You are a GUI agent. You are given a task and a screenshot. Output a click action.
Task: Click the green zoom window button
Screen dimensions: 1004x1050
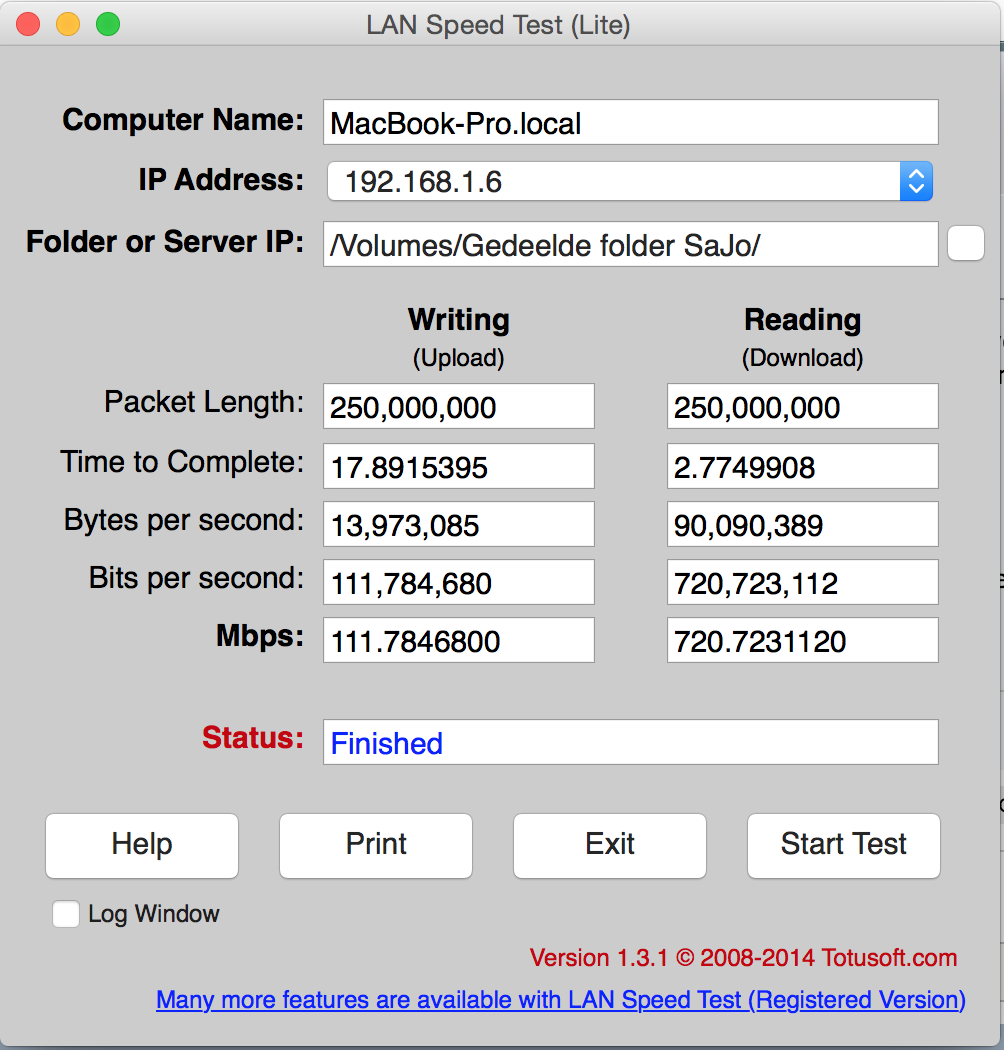pos(108,25)
